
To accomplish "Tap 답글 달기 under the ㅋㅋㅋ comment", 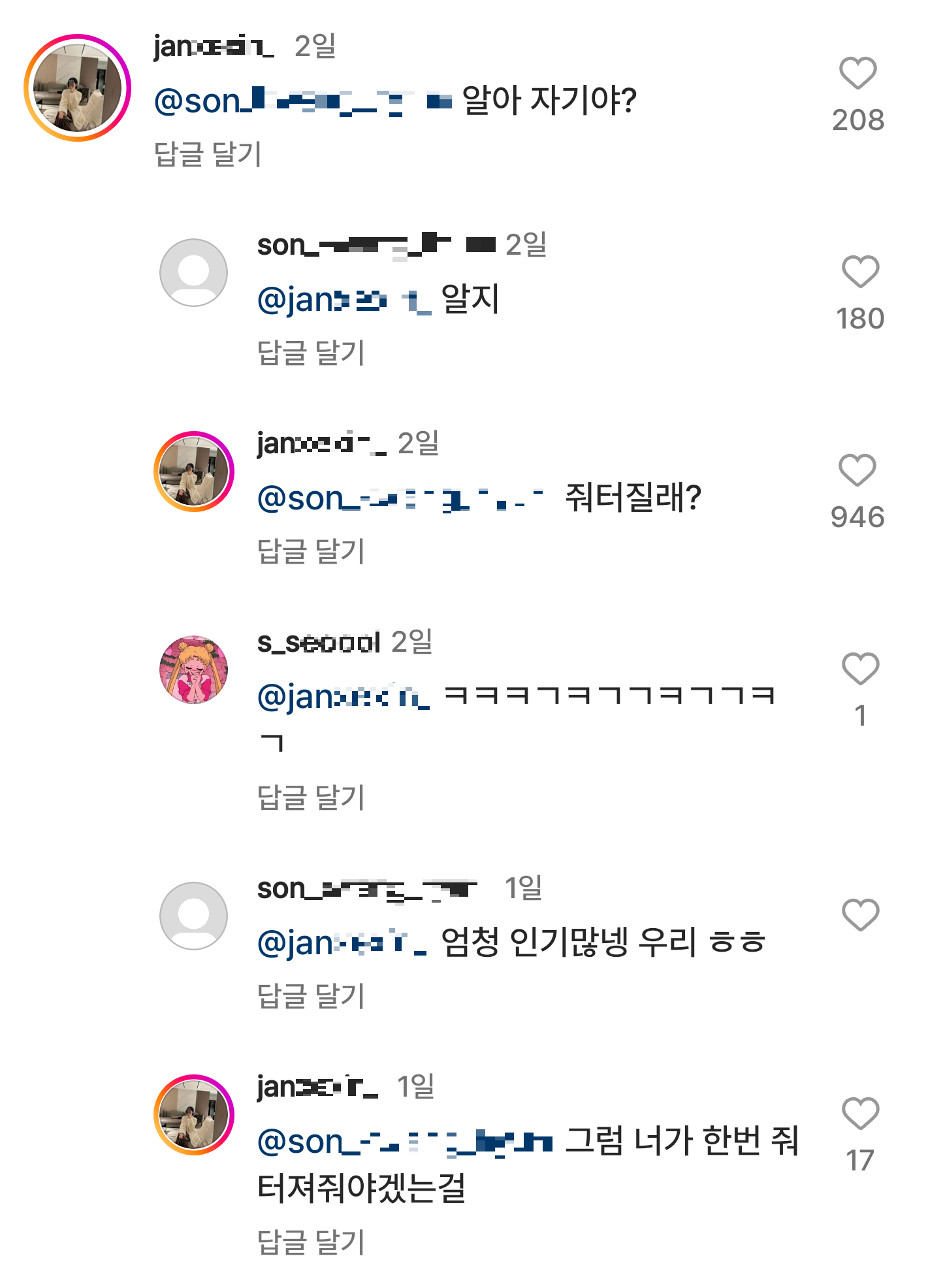I will 311,797.
